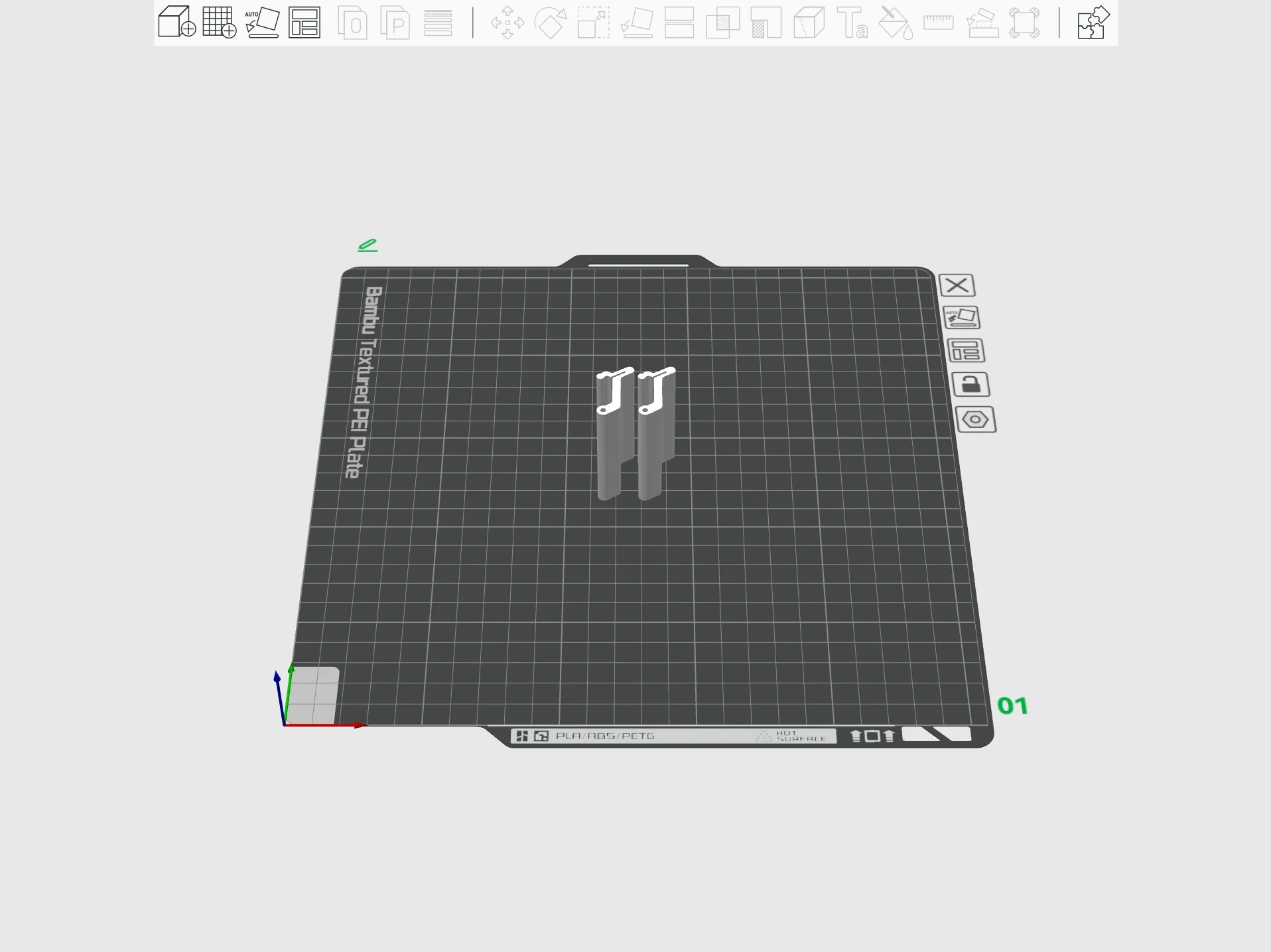Click auto orient icon beside the plate
This screenshot has height=952, width=1271.
coord(961,318)
